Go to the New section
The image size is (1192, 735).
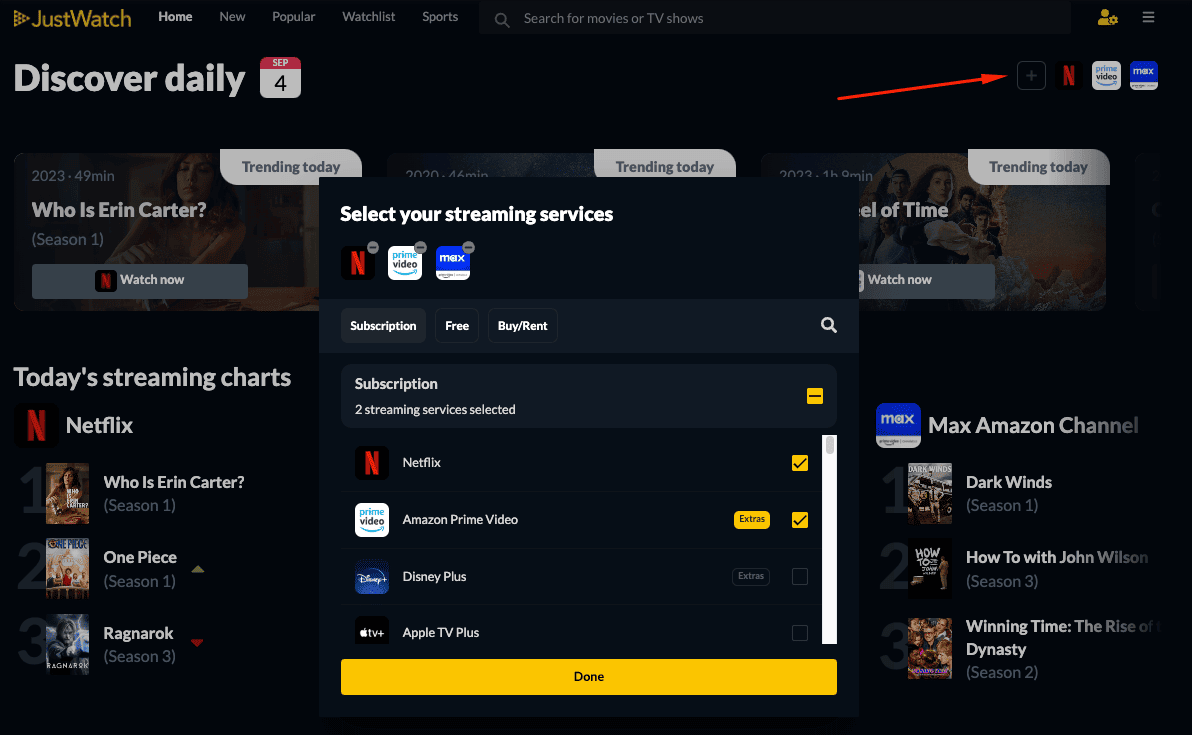tap(232, 17)
